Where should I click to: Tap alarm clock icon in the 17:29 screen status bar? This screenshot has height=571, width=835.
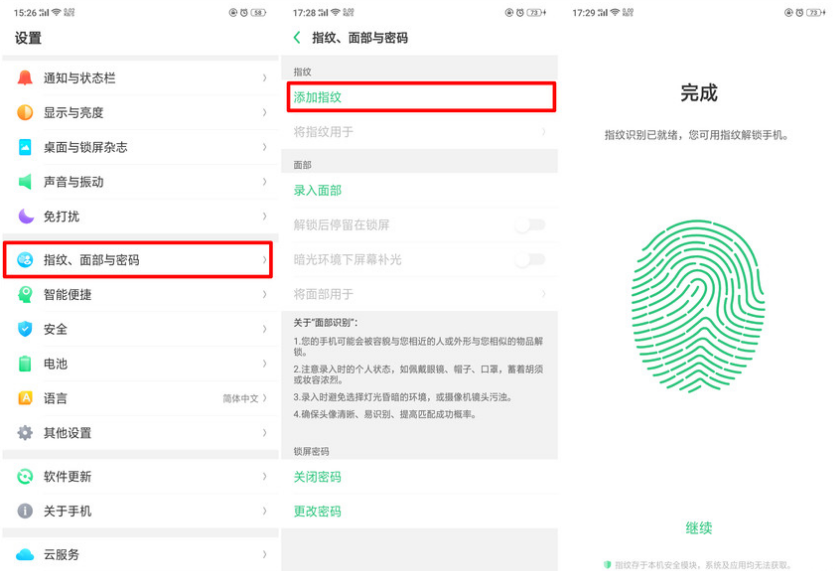tap(799, 12)
